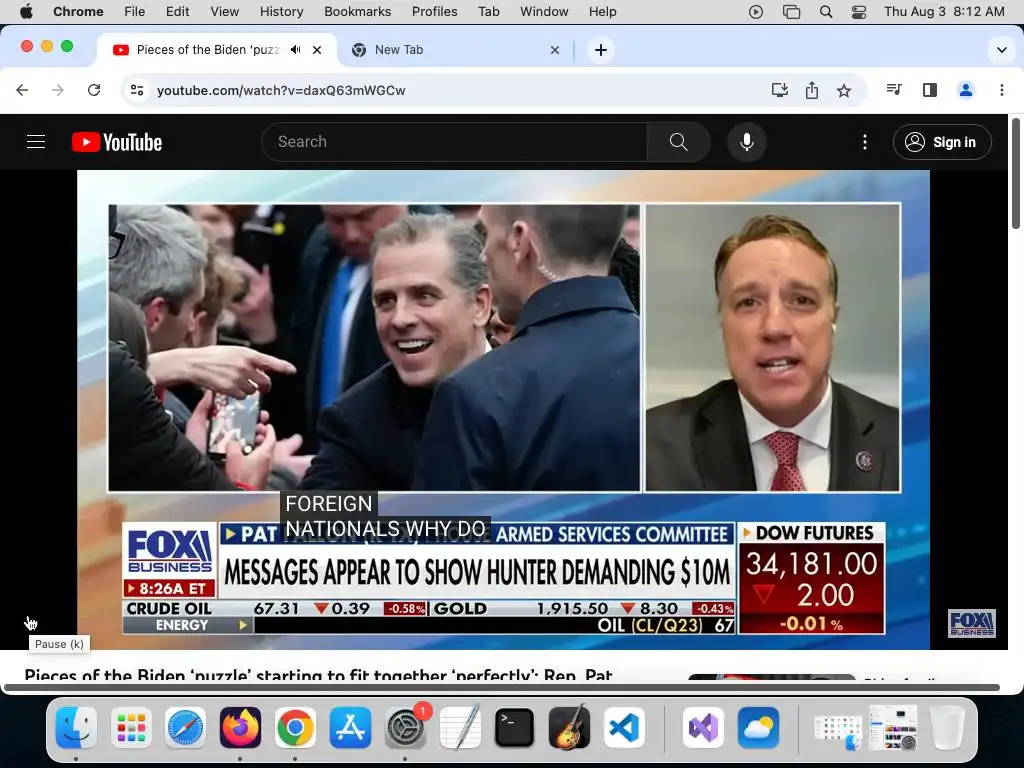Click the date and time Thu Aug 3
The image size is (1024, 768).
944,12
